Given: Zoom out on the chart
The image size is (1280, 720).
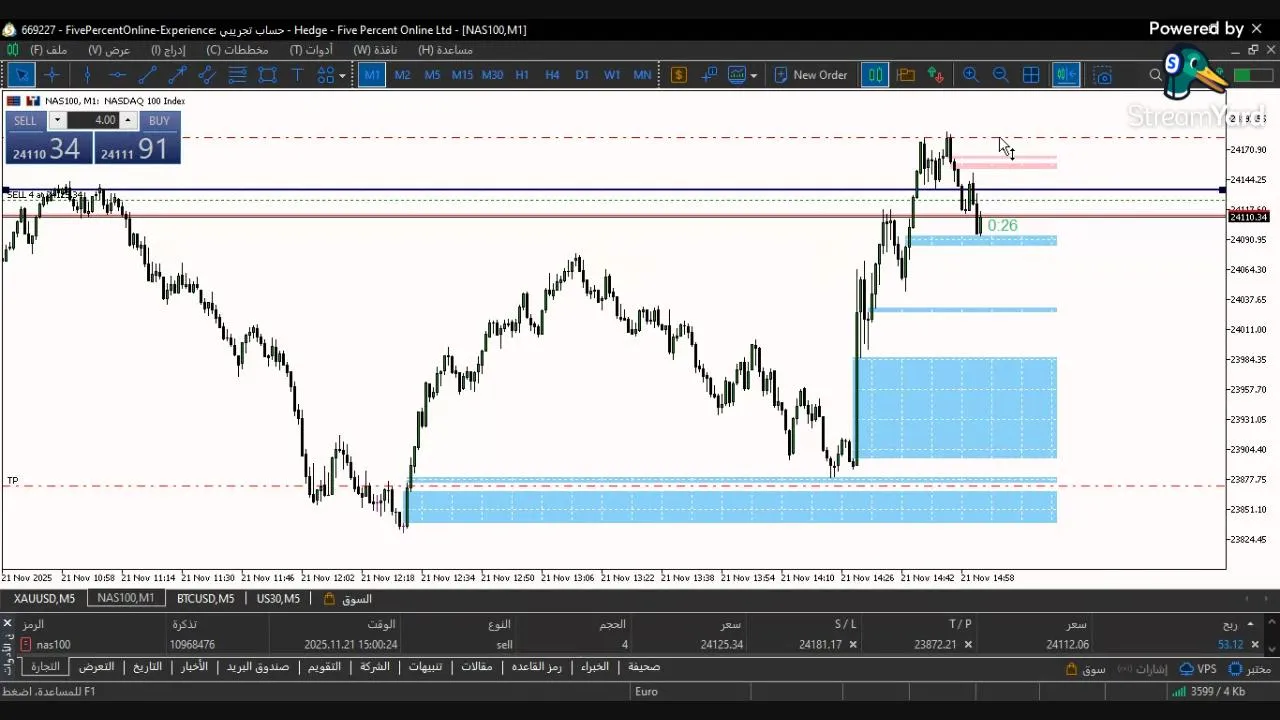Looking at the screenshot, I should point(1000,75).
